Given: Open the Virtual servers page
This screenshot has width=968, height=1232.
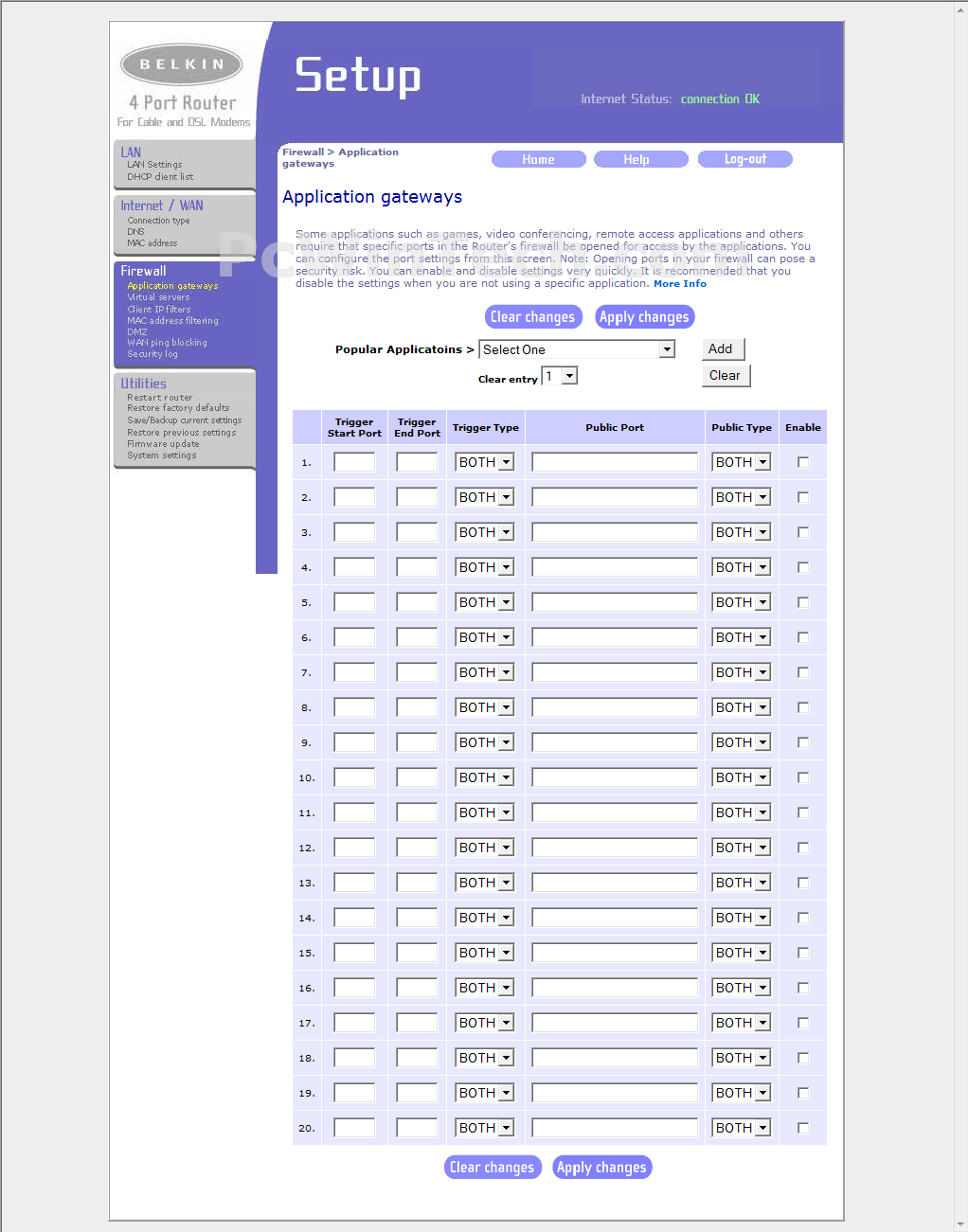Looking at the screenshot, I should pos(158,297).
